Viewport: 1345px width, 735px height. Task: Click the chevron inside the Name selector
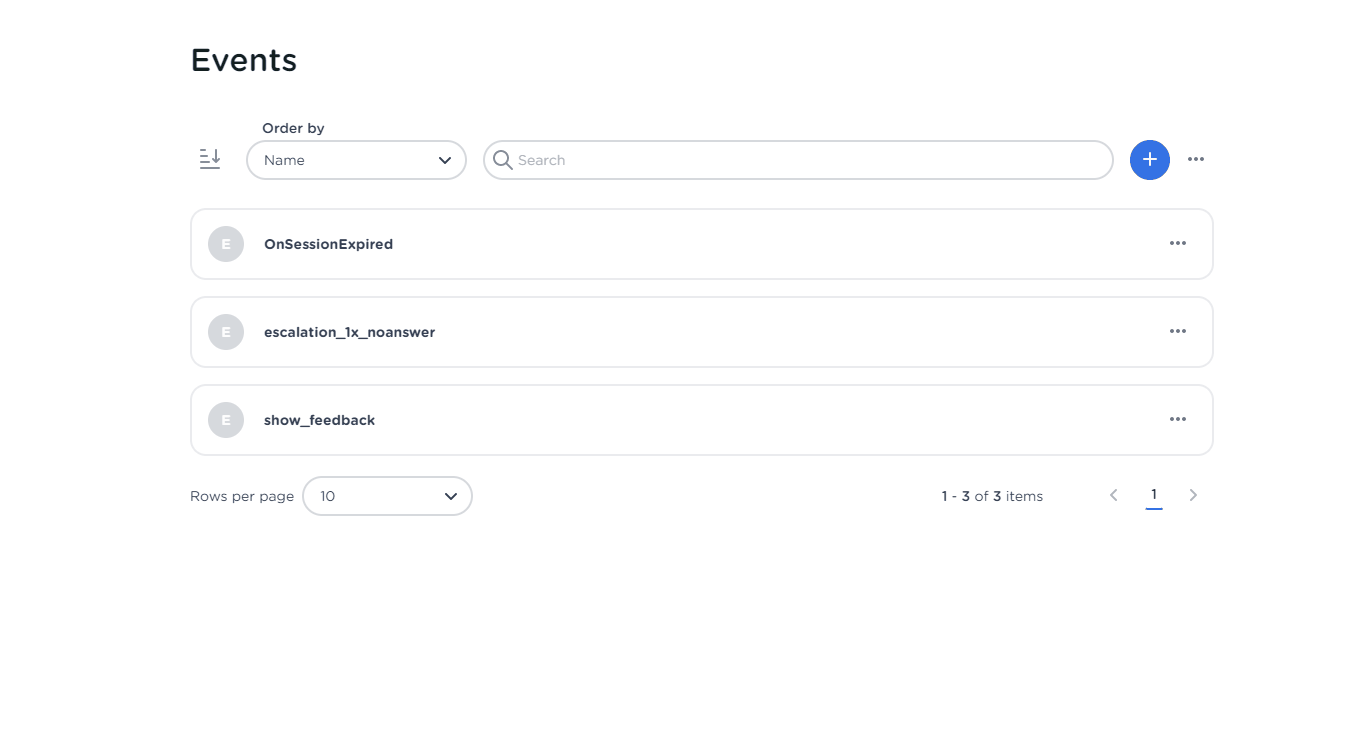click(x=444, y=160)
